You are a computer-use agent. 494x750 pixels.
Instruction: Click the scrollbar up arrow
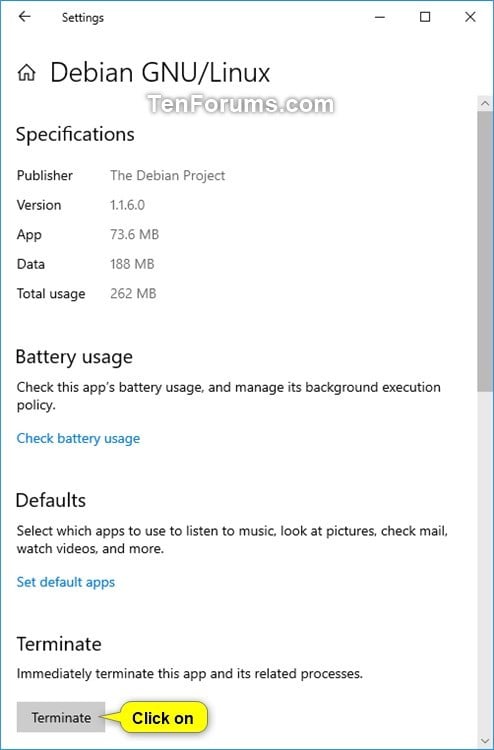click(x=484, y=102)
